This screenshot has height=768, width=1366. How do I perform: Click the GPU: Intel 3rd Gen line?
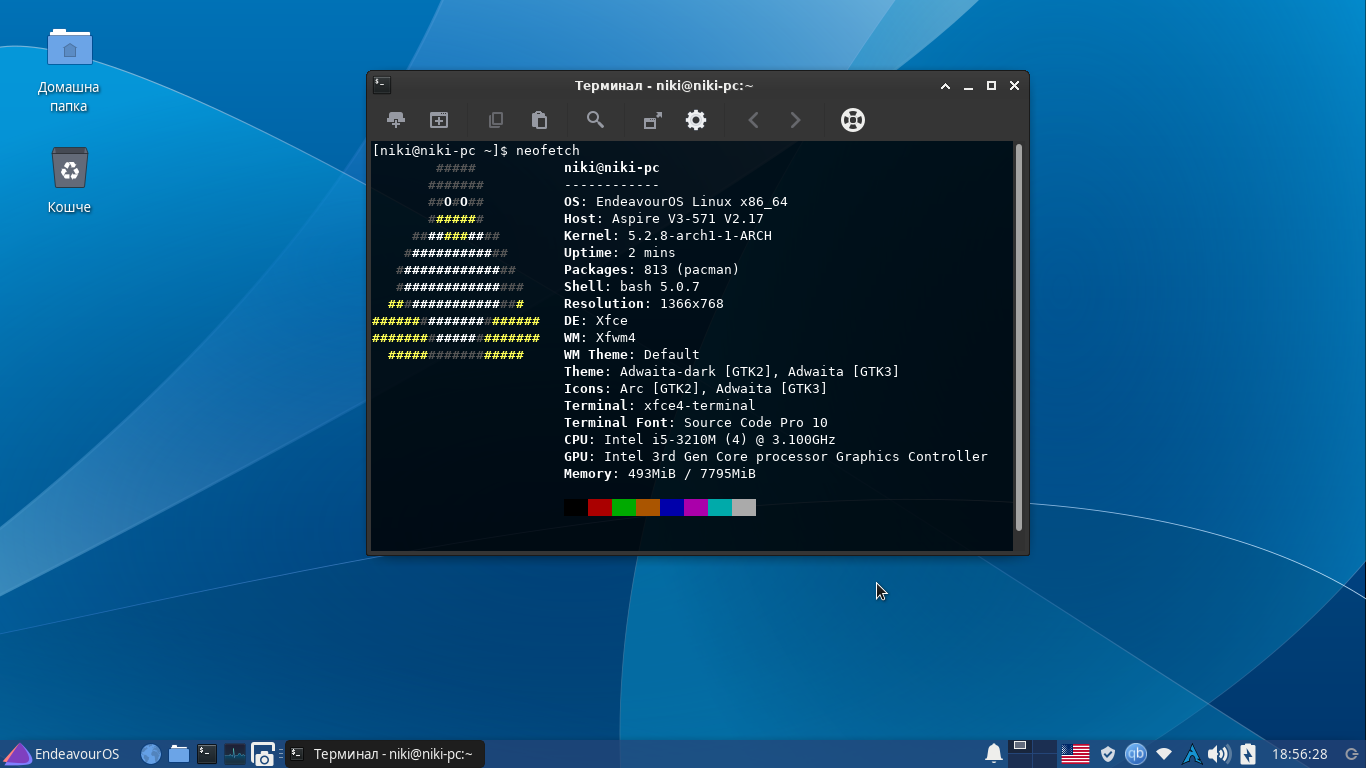click(x=776, y=456)
